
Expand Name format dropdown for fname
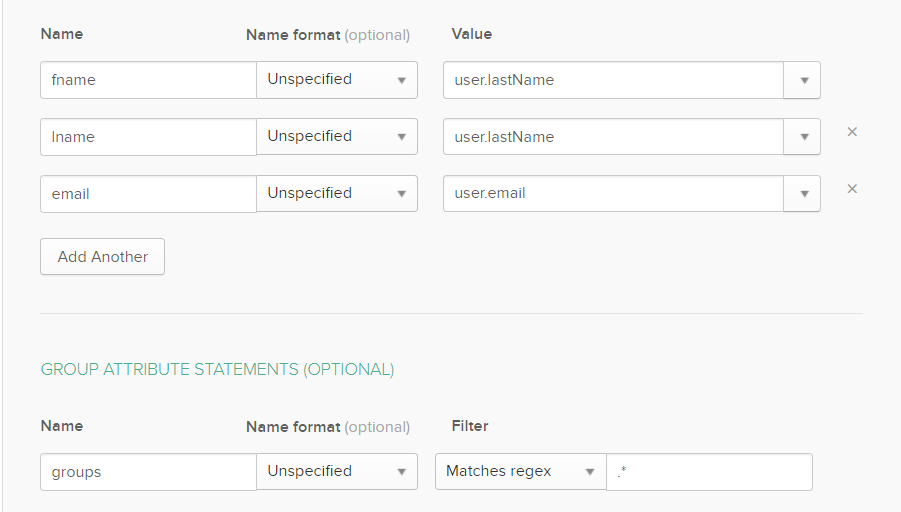[337, 80]
